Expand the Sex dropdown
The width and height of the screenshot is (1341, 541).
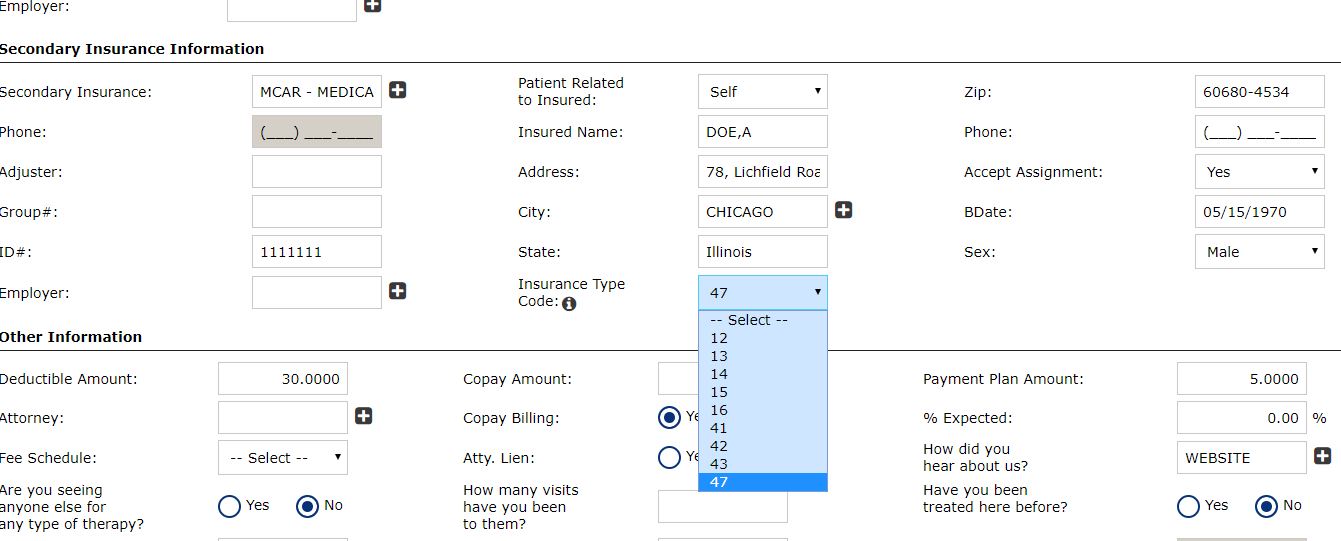1259,252
